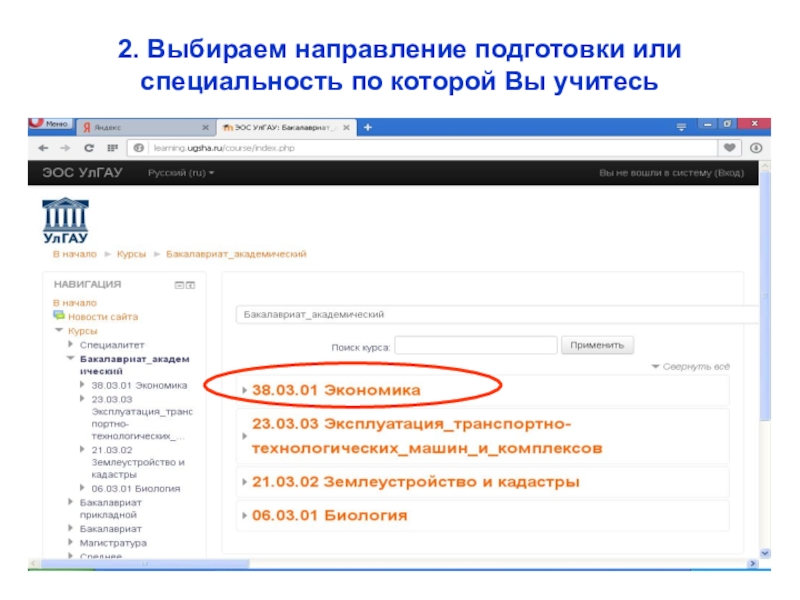Open a new browser tab with plus
The height and width of the screenshot is (600, 800).
tap(368, 128)
